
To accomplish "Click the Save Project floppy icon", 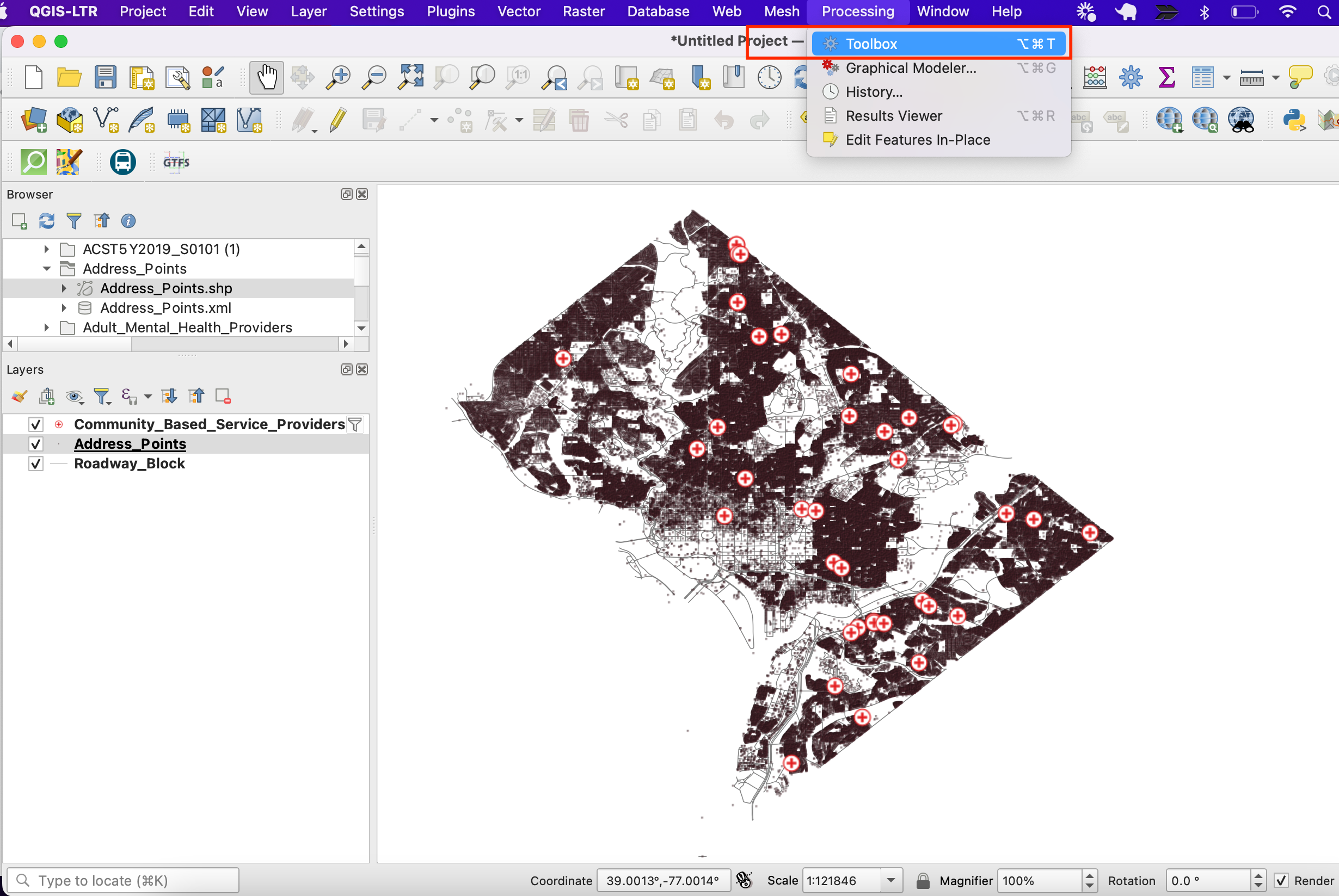I will tap(105, 77).
